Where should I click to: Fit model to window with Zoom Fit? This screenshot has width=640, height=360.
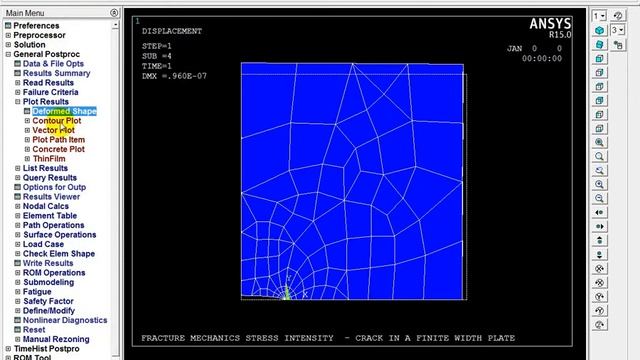[x=599, y=142]
